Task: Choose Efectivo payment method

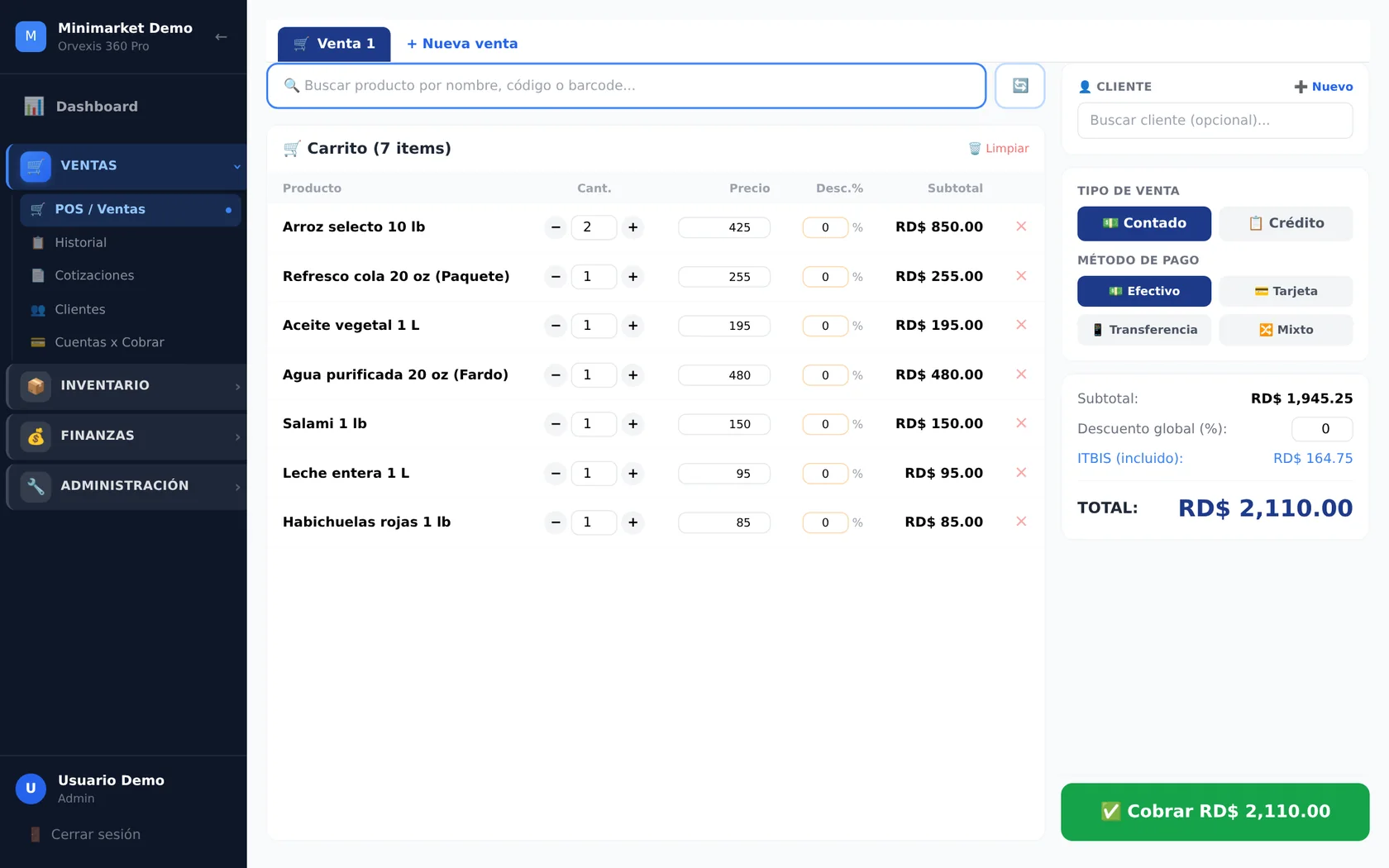Action: [x=1144, y=291]
